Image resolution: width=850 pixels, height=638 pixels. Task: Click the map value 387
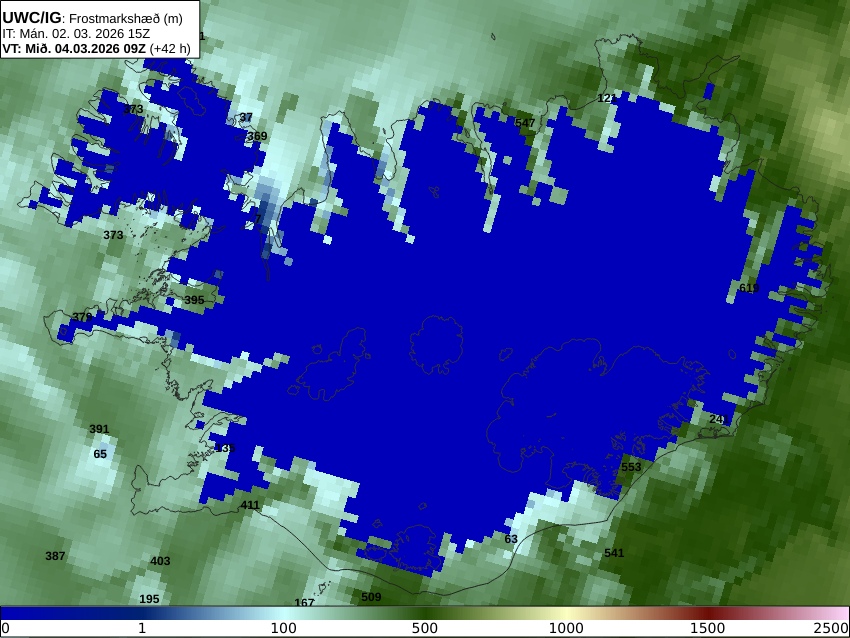click(x=55, y=556)
